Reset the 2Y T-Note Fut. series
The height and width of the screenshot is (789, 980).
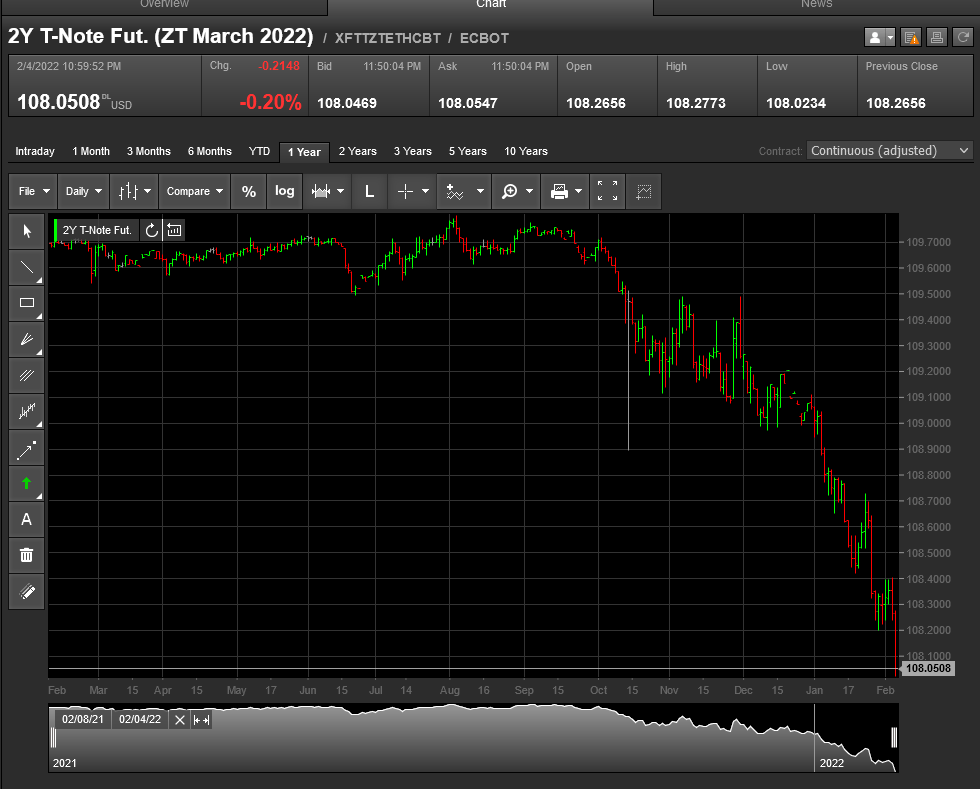coord(152,230)
